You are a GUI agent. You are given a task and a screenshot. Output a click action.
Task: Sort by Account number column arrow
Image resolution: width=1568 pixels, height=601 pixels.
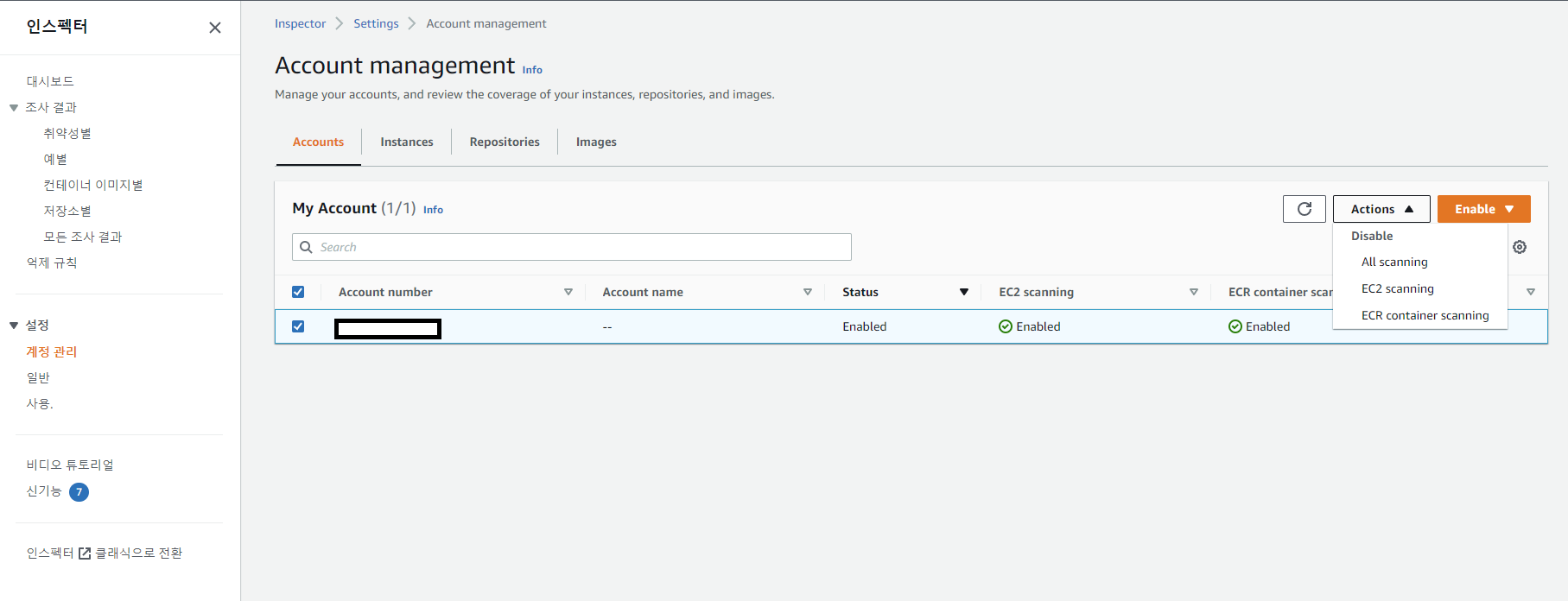pyautogui.click(x=568, y=292)
